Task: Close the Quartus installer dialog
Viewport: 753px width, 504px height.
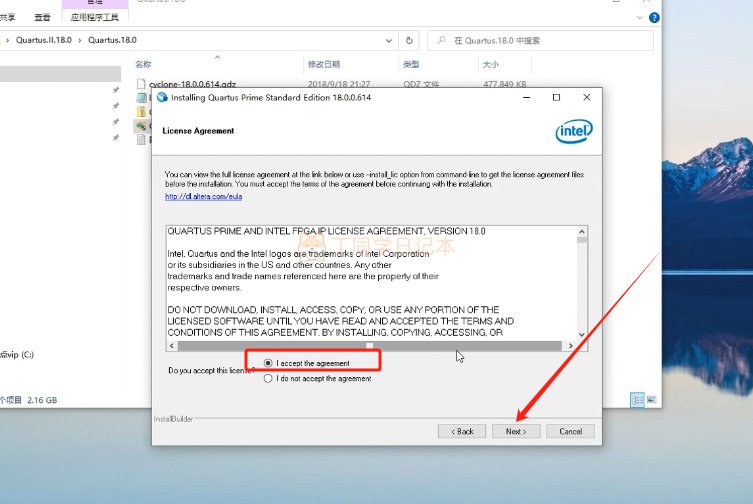Action: (586, 98)
